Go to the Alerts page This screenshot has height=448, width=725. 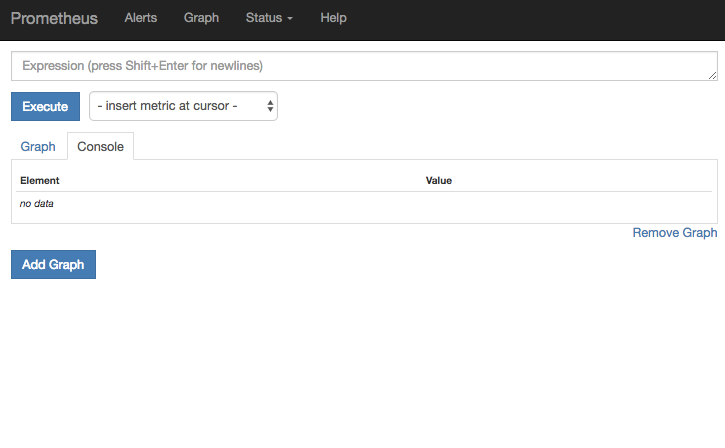pos(141,18)
